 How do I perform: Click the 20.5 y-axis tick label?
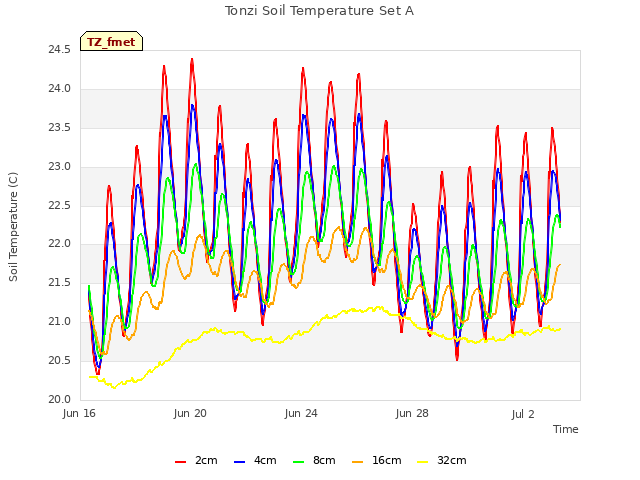point(60,360)
